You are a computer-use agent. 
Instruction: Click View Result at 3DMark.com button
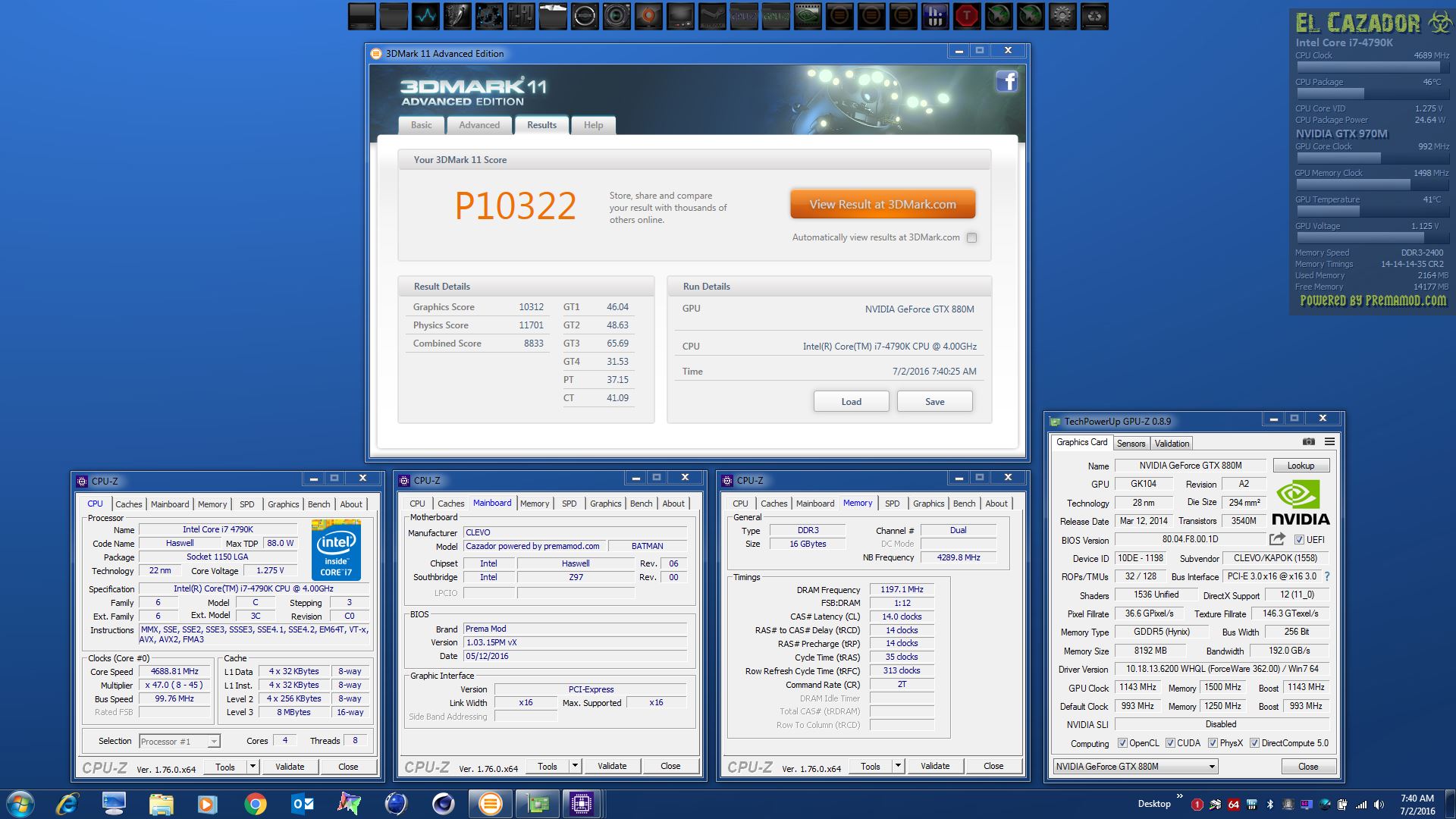[883, 204]
